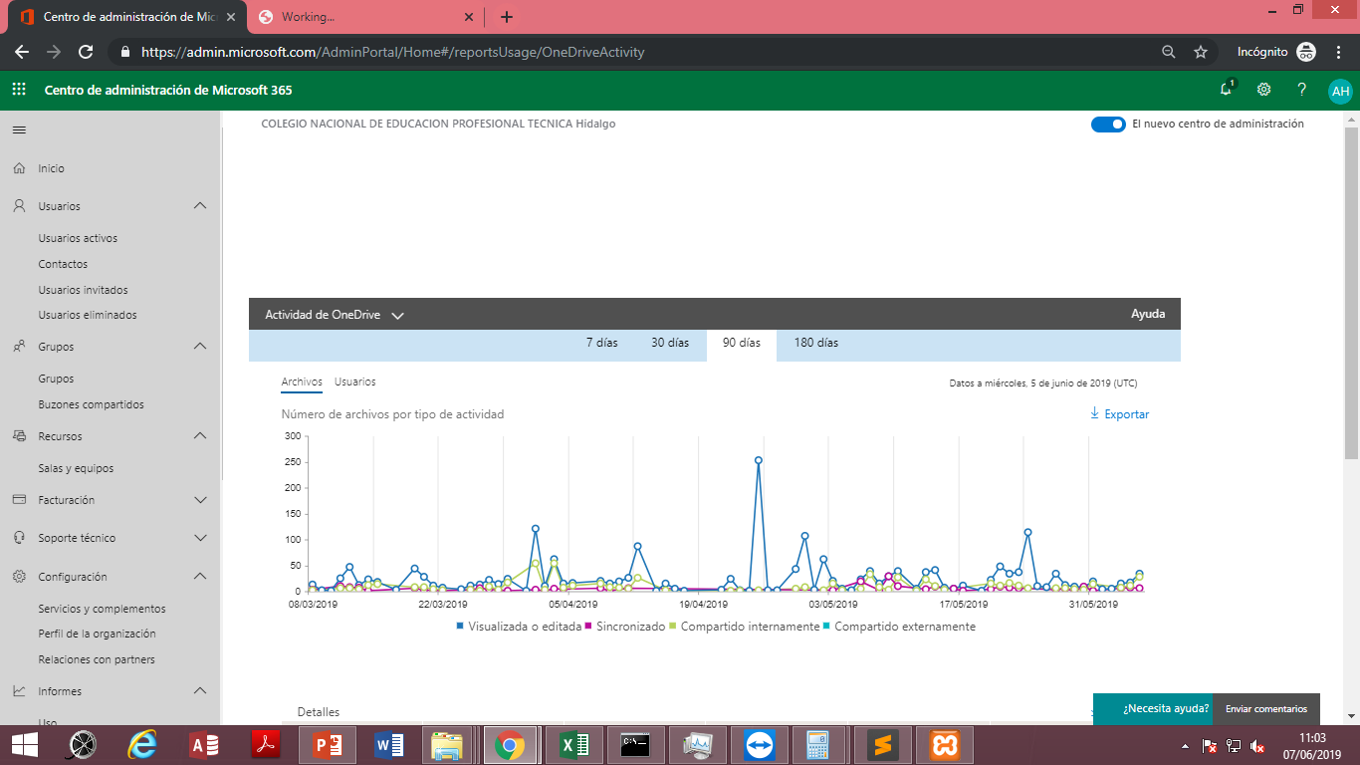
Task: Go back in the browser
Action: [x=22, y=52]
